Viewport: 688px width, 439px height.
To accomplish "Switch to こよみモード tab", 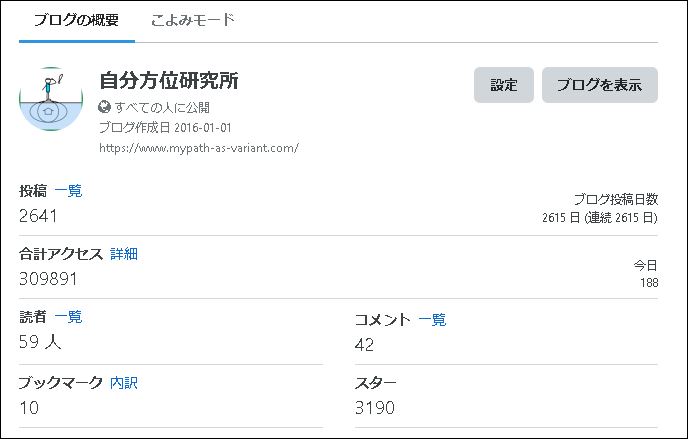I will pyautogui.click(x=193, y=20).
